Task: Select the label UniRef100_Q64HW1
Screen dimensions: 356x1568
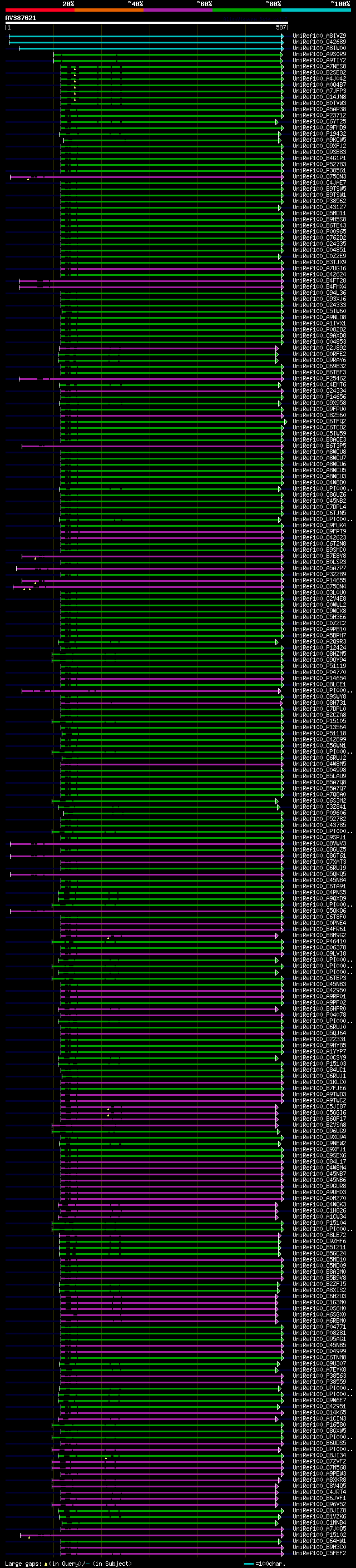Action: tap(319, 1541)
